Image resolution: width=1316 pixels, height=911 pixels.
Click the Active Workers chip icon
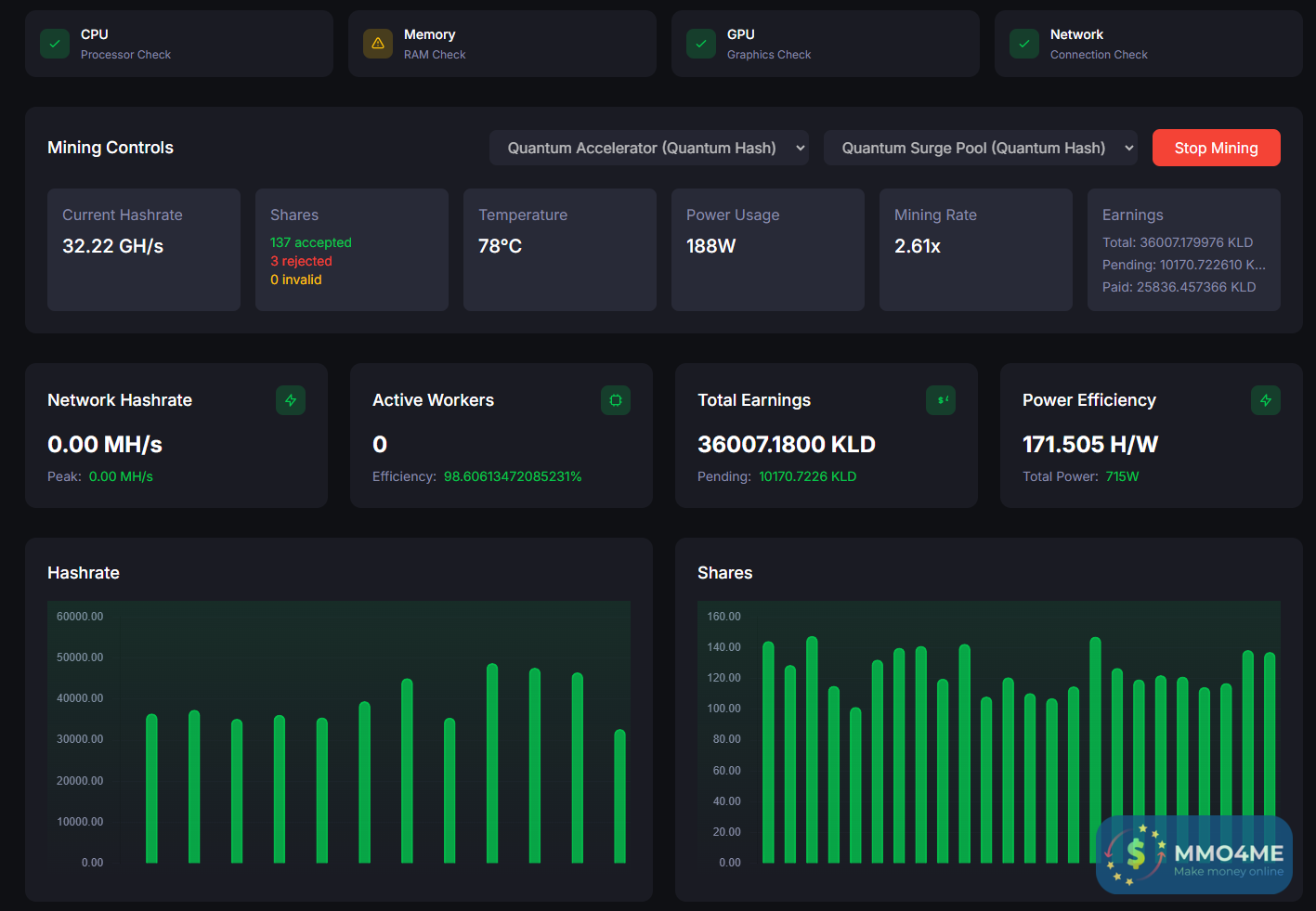[616, 400]
